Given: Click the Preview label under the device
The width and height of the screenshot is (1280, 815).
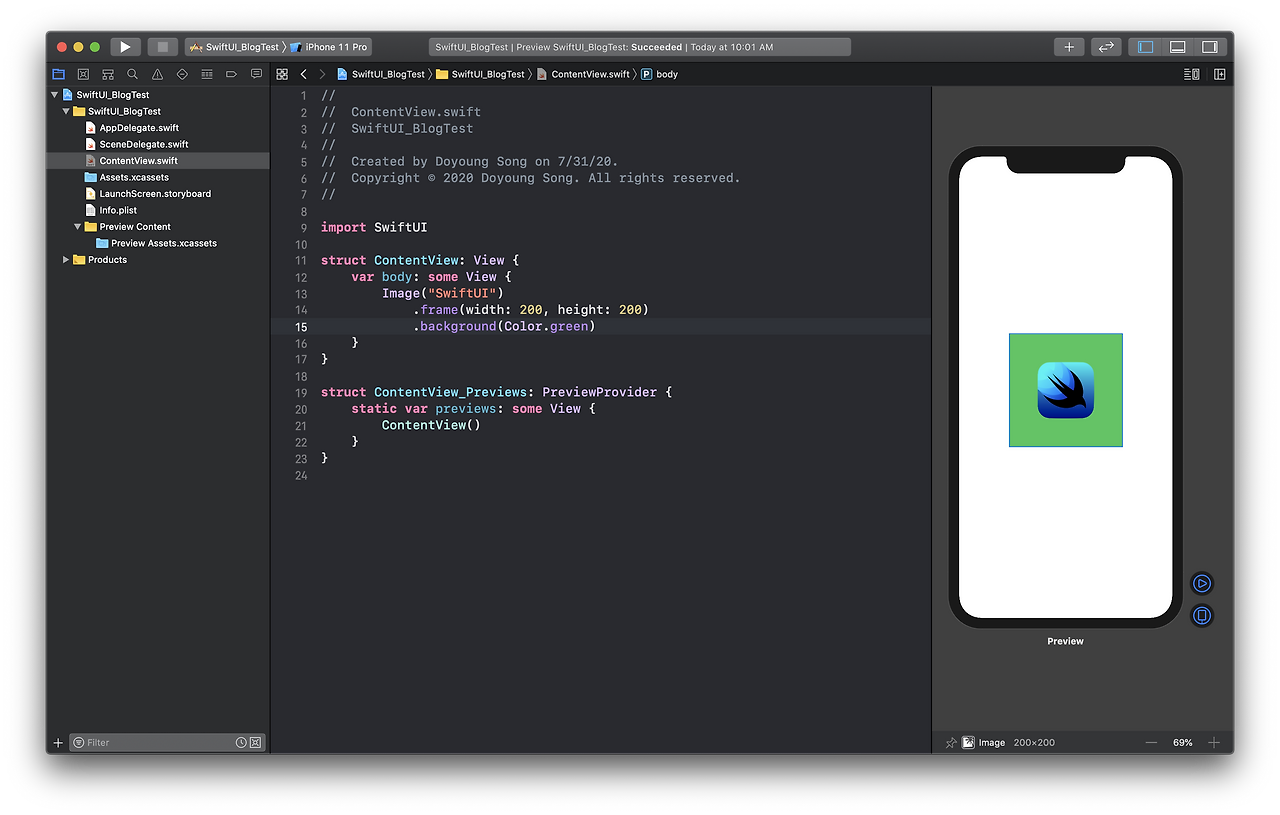Looking at the screenshot, I should [x=1066, y=641].
